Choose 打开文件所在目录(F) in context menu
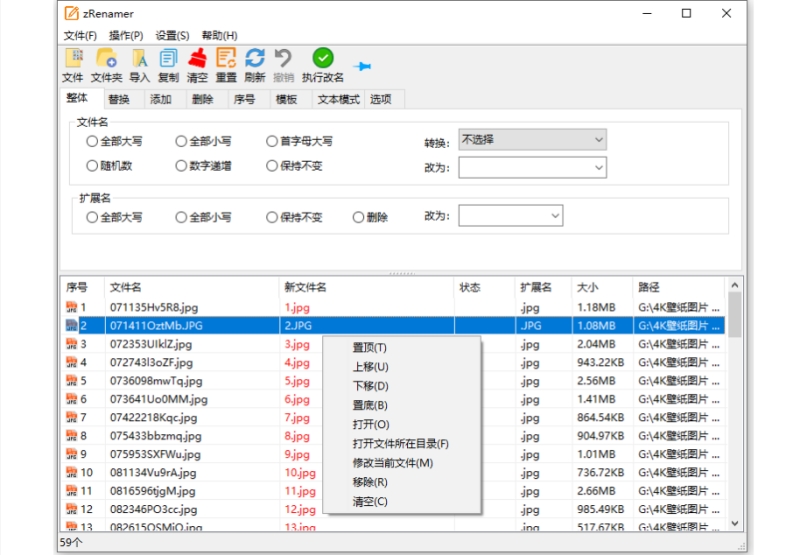This screenshot has width=800, height=555. pos(402,444)
